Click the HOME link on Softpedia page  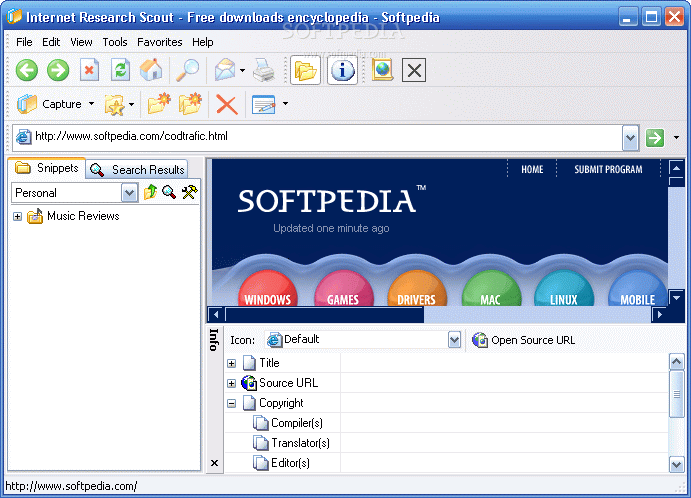[532, 169]
